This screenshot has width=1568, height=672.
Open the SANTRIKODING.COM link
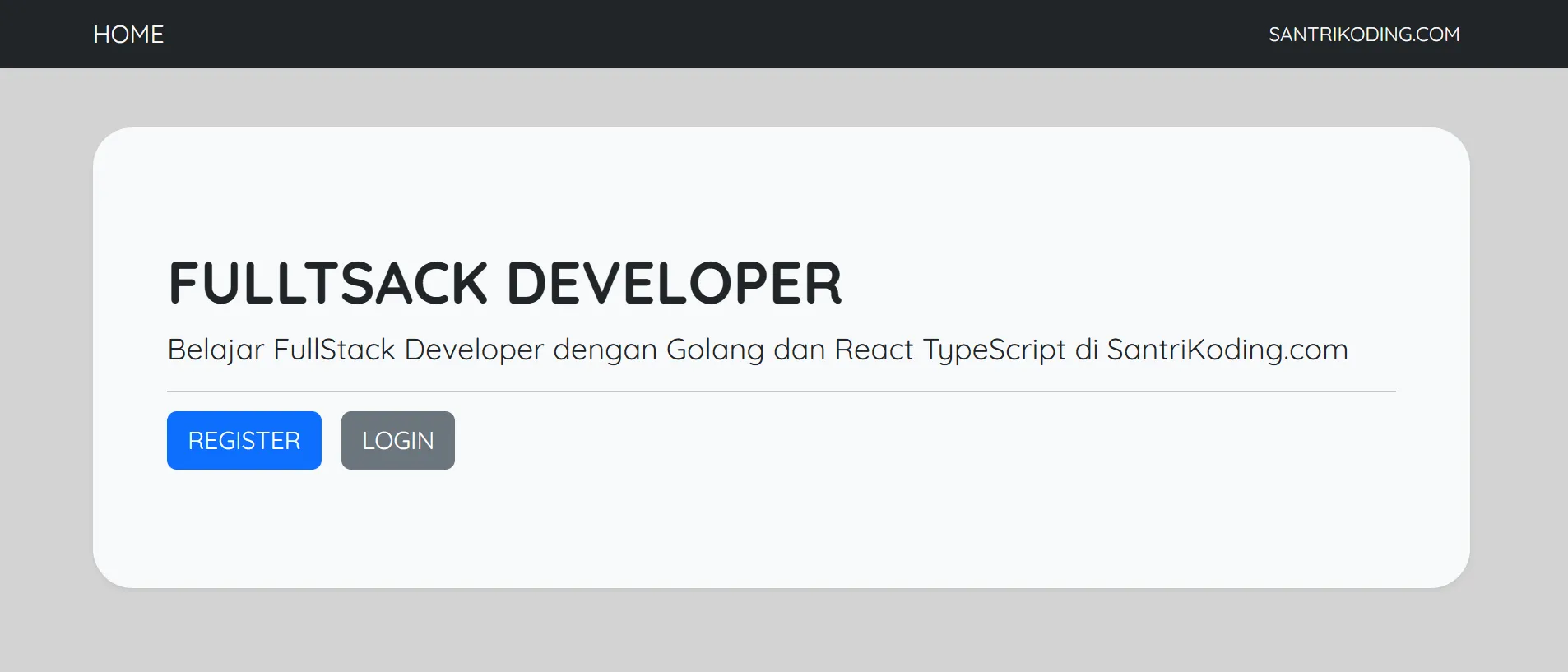1364,35
